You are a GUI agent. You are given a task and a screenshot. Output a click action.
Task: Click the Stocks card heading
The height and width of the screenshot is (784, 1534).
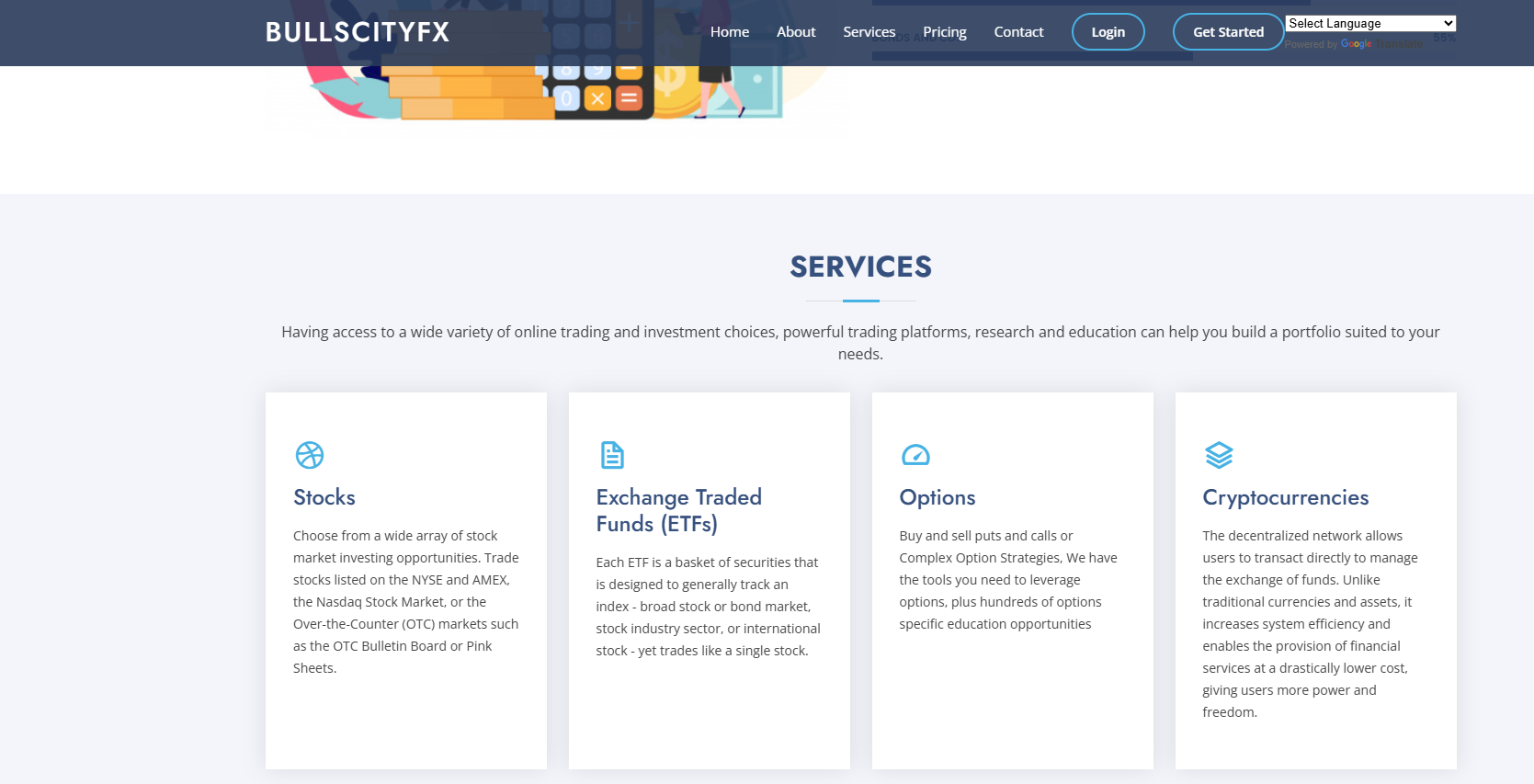pos(324,497)
